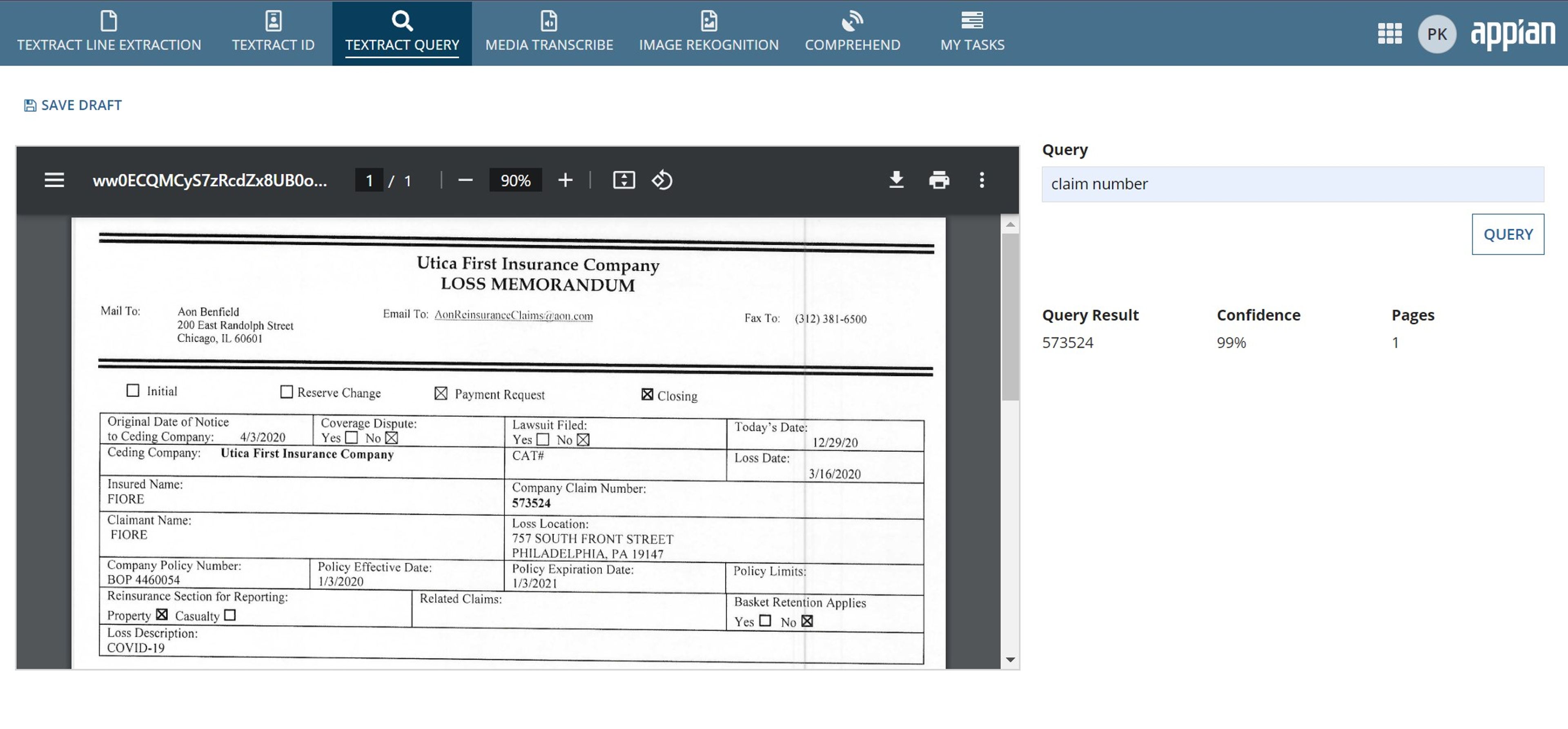Click the fax number (312) 381-6500
1568x729 pixels.
[830, 319]
